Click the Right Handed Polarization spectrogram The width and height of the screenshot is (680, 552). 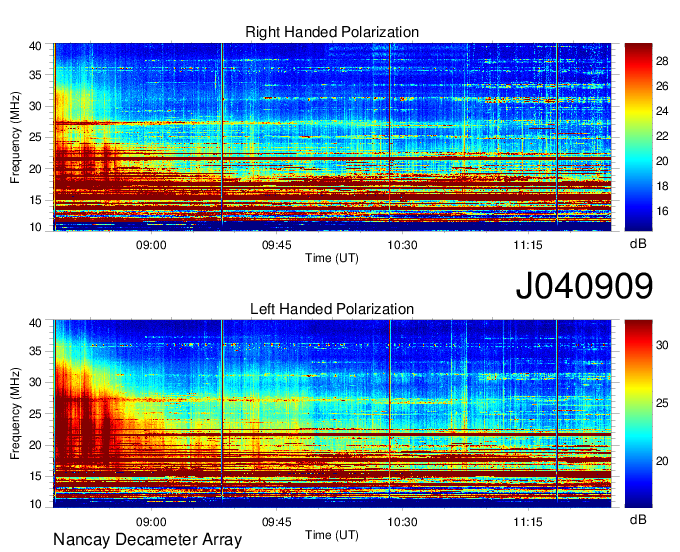pyautogui.click(x=332, y=137)
